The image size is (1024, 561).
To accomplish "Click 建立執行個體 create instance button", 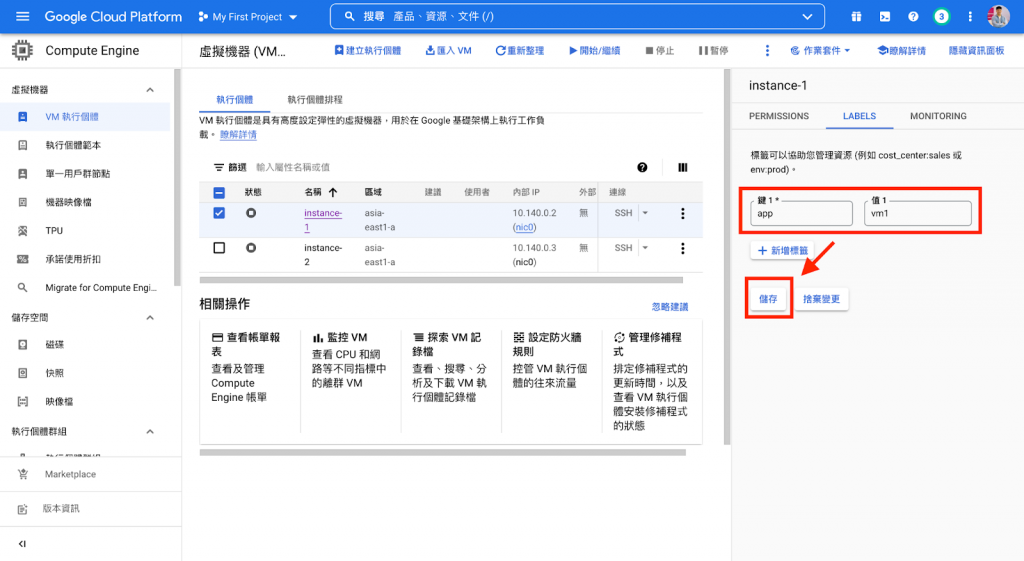I will point(368,50).
